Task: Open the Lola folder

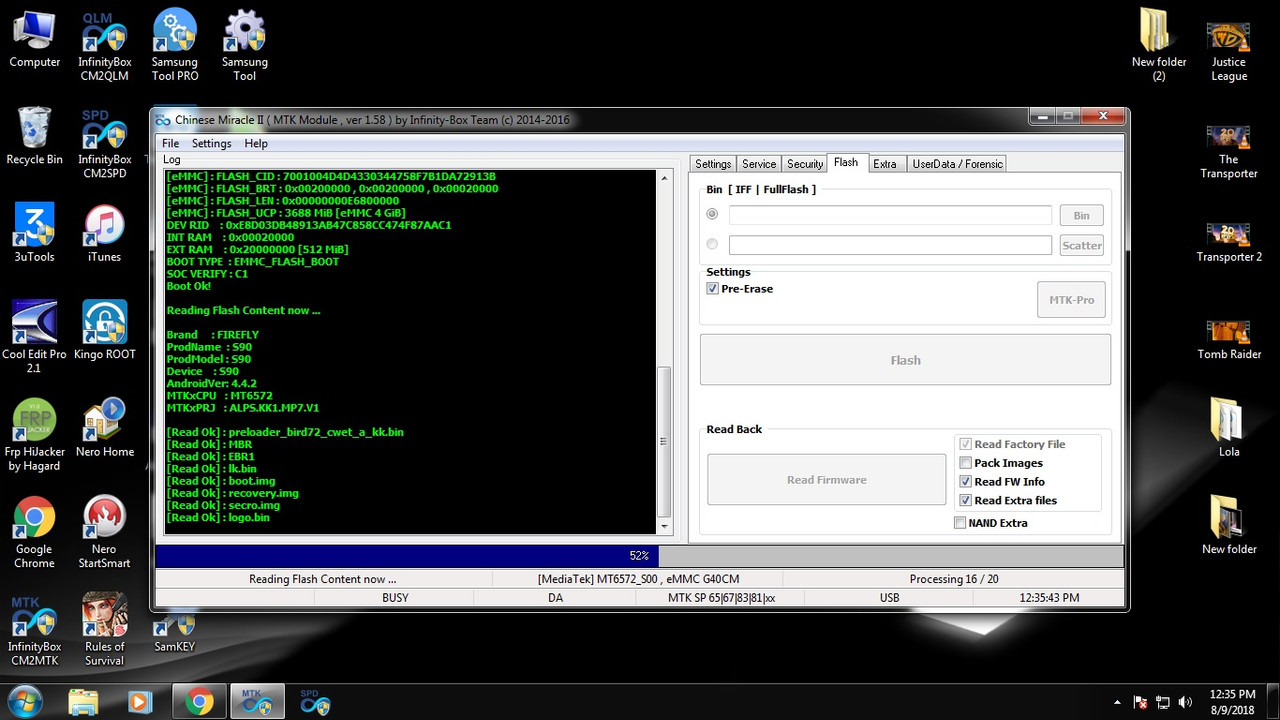Action: (1229, 427)
